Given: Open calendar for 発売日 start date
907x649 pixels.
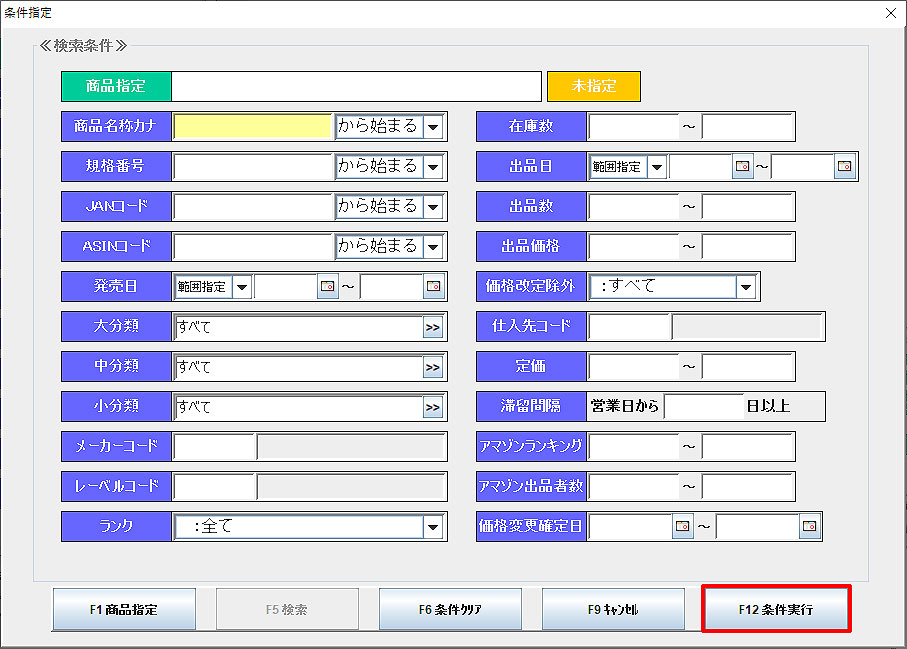Looking at the screenshot, I should click(328, 287).
